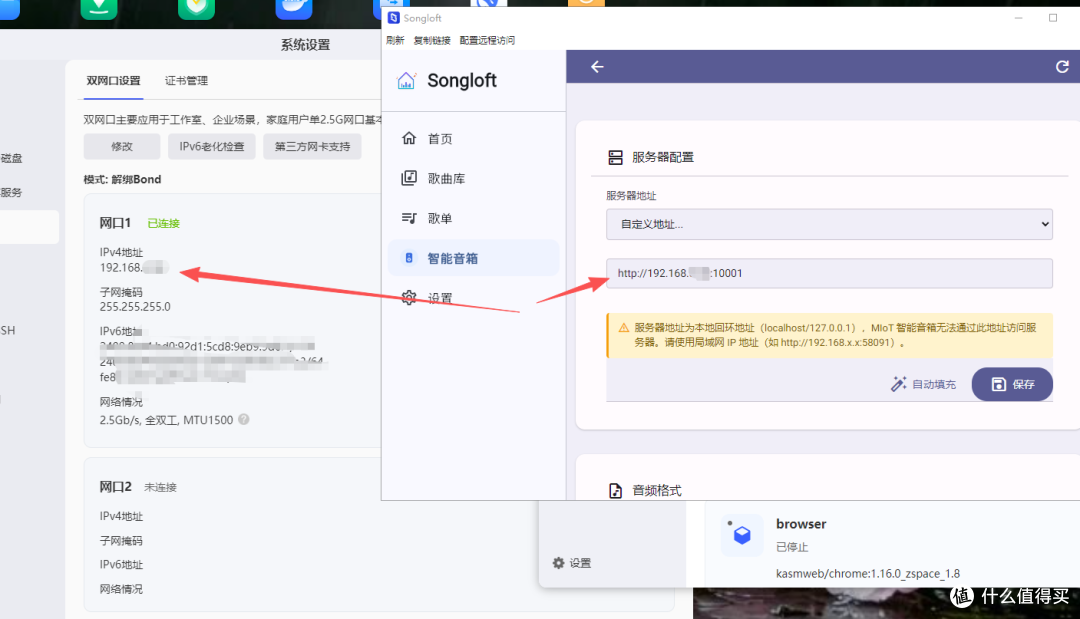Image resolution: width=1080 pixels, height=619 pixels.
Task: Click 已连接 status of 网口1
Action: [163, 223]
